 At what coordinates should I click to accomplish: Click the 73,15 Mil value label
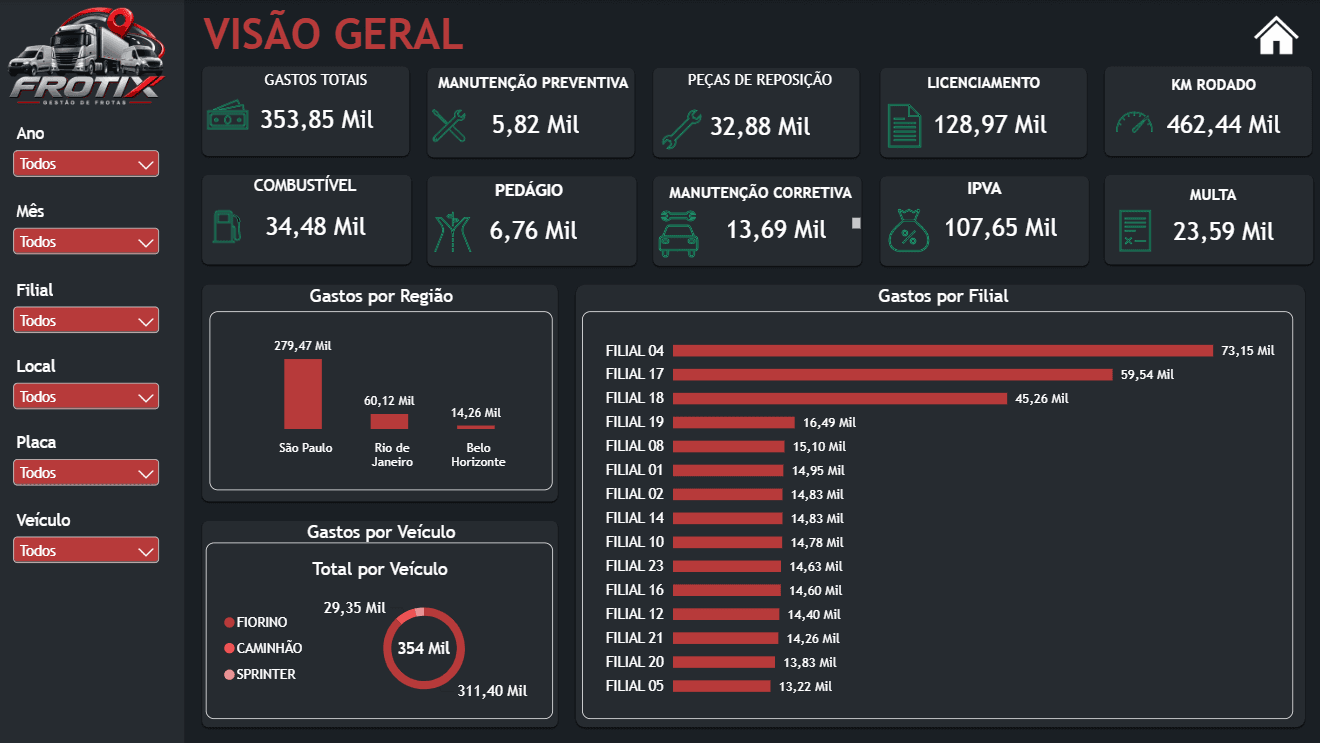[x=1248, y=351]
